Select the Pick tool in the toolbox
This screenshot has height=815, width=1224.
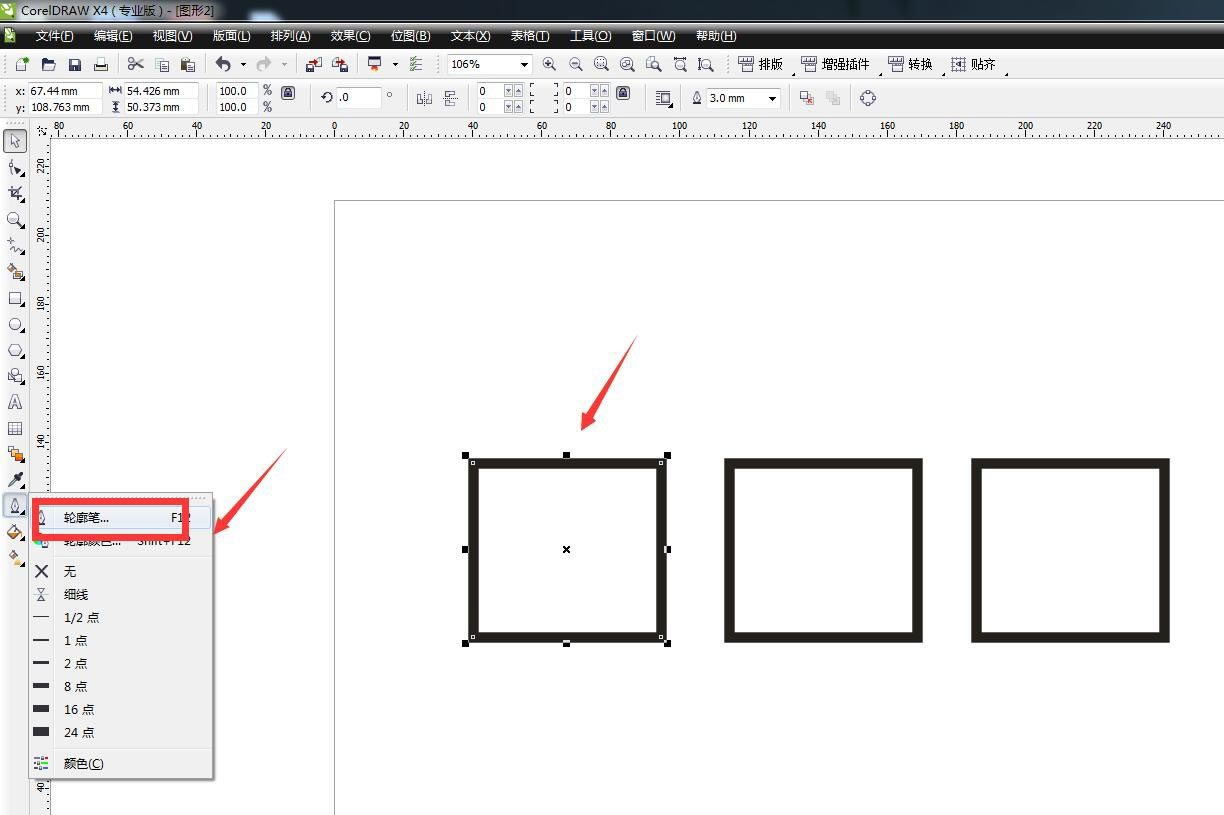coord(15,141)
